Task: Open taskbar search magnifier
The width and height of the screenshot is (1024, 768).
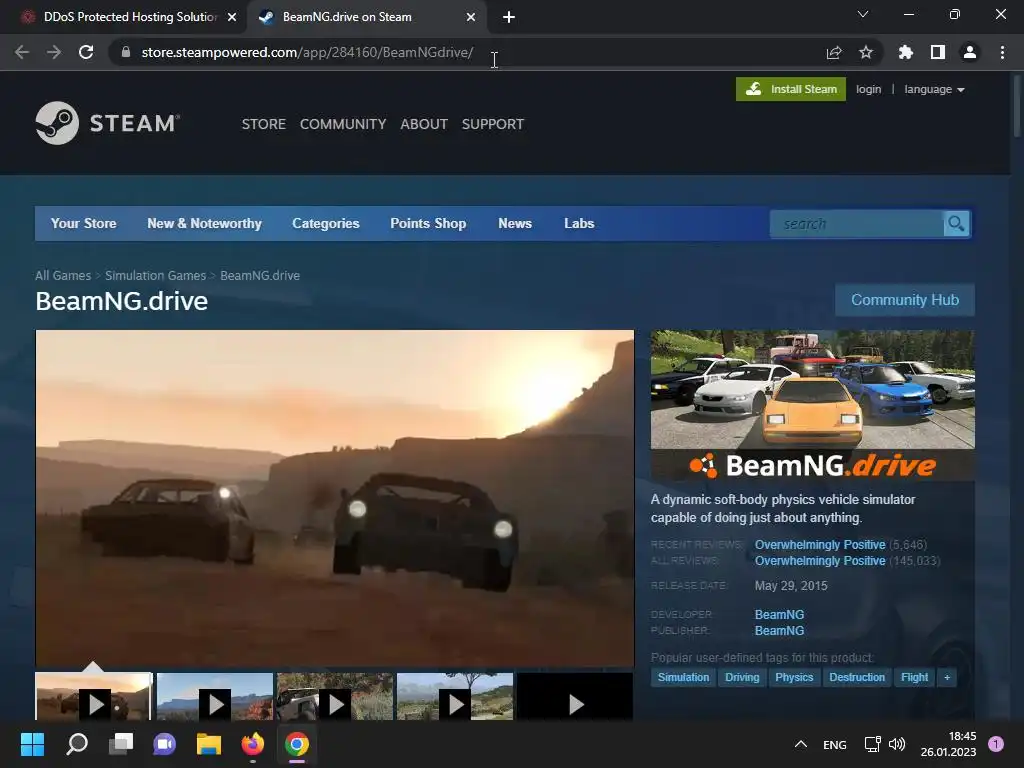Action: point(76,744)
